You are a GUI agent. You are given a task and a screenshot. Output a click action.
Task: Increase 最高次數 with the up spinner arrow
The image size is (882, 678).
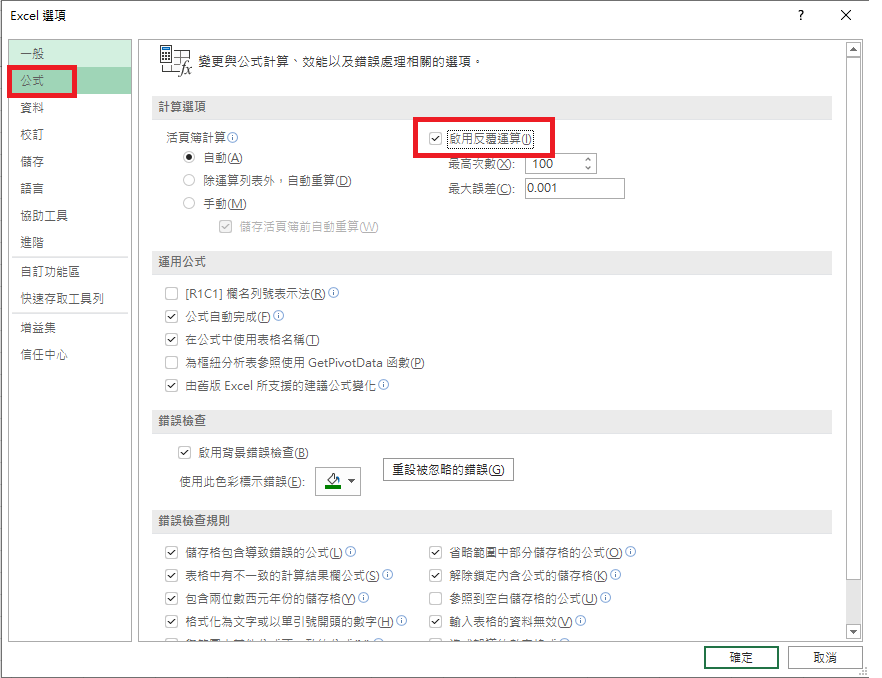pos(588,159)
